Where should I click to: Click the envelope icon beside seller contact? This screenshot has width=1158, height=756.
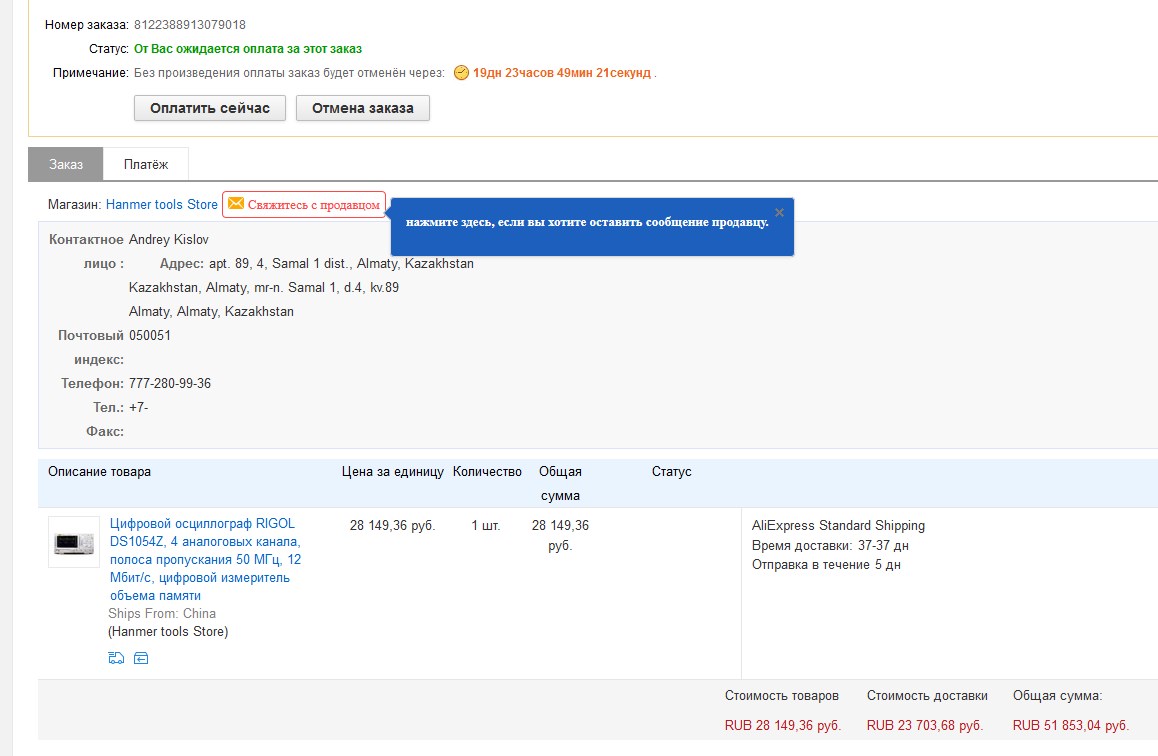click(x=236, y=204)
